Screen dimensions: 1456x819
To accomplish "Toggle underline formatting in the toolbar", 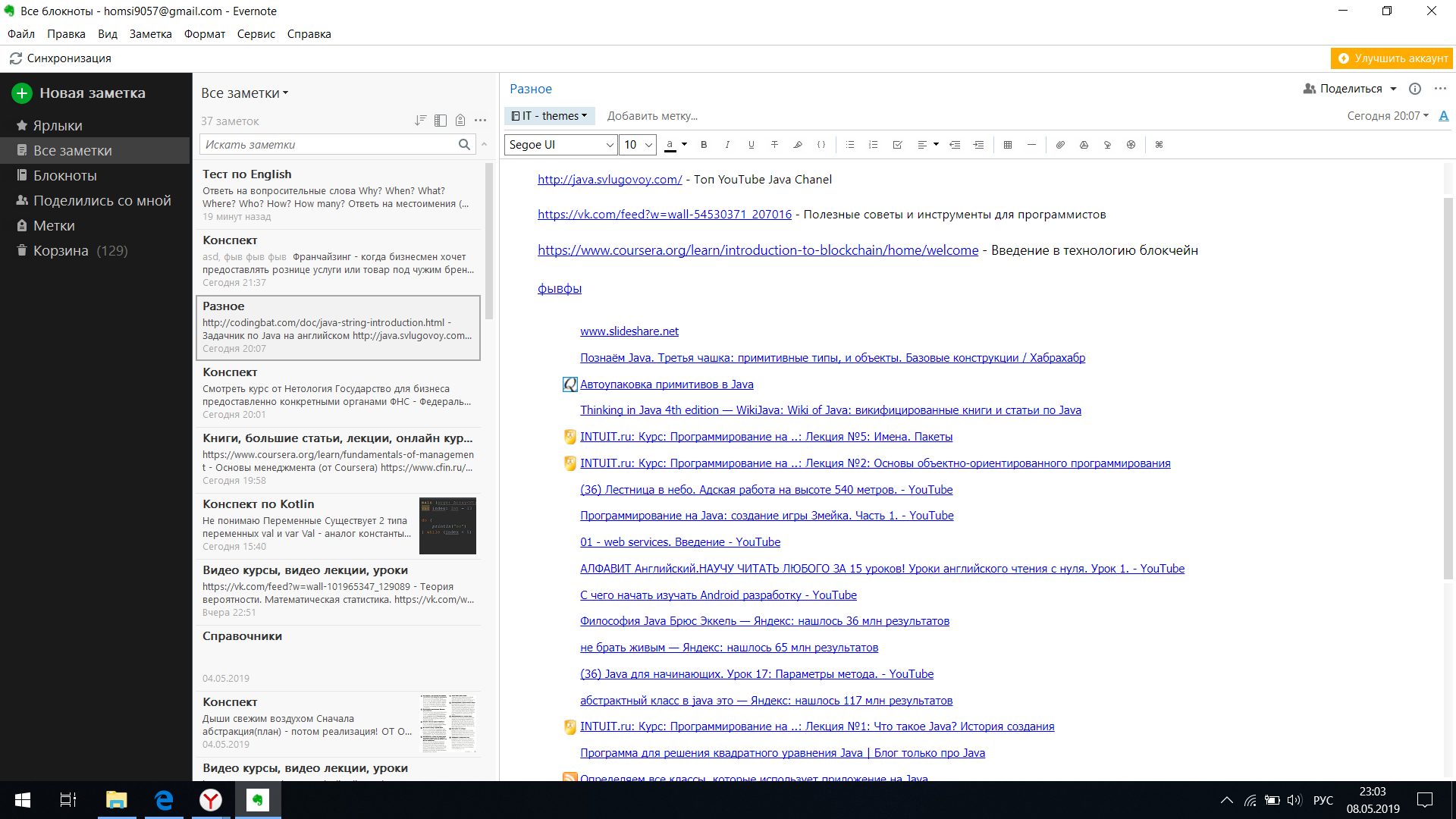I will 751,145.
